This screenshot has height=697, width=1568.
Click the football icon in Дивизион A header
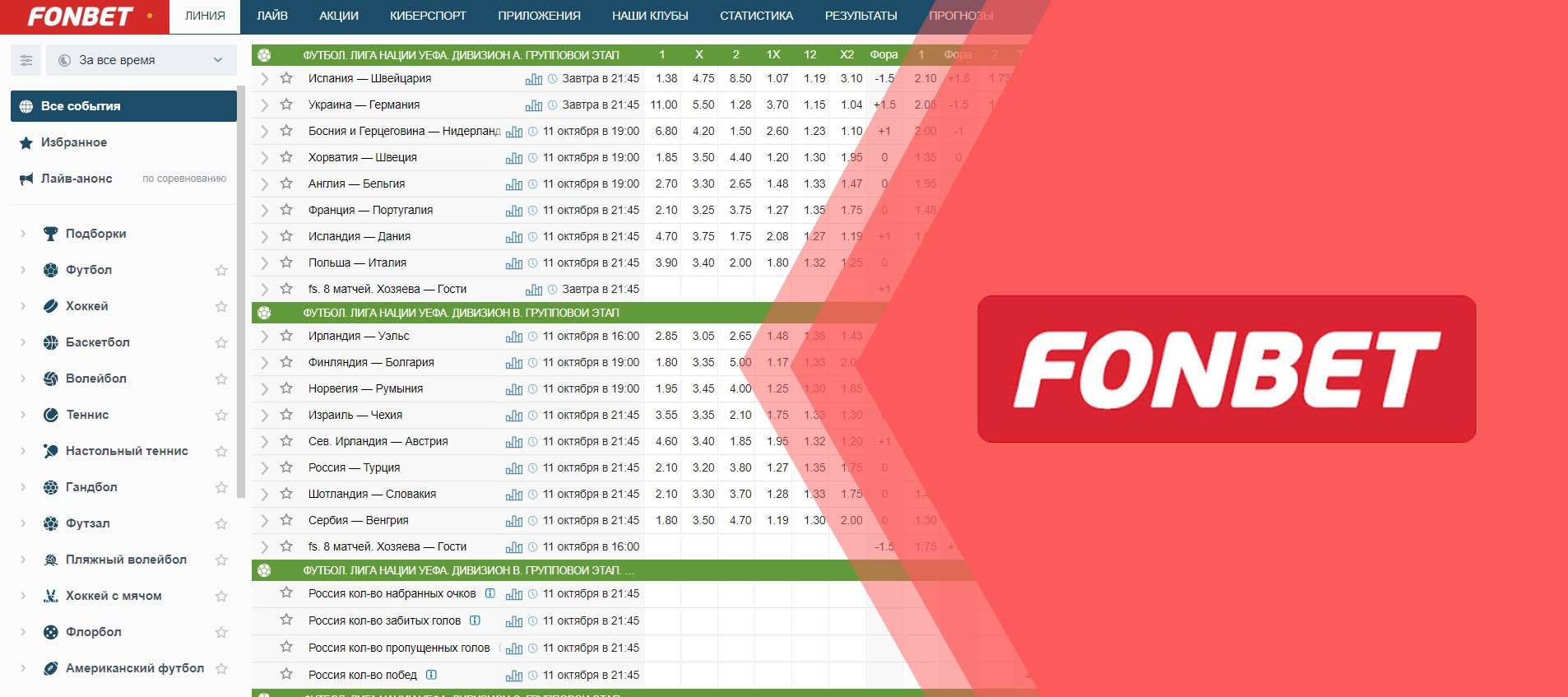point(264,55)
